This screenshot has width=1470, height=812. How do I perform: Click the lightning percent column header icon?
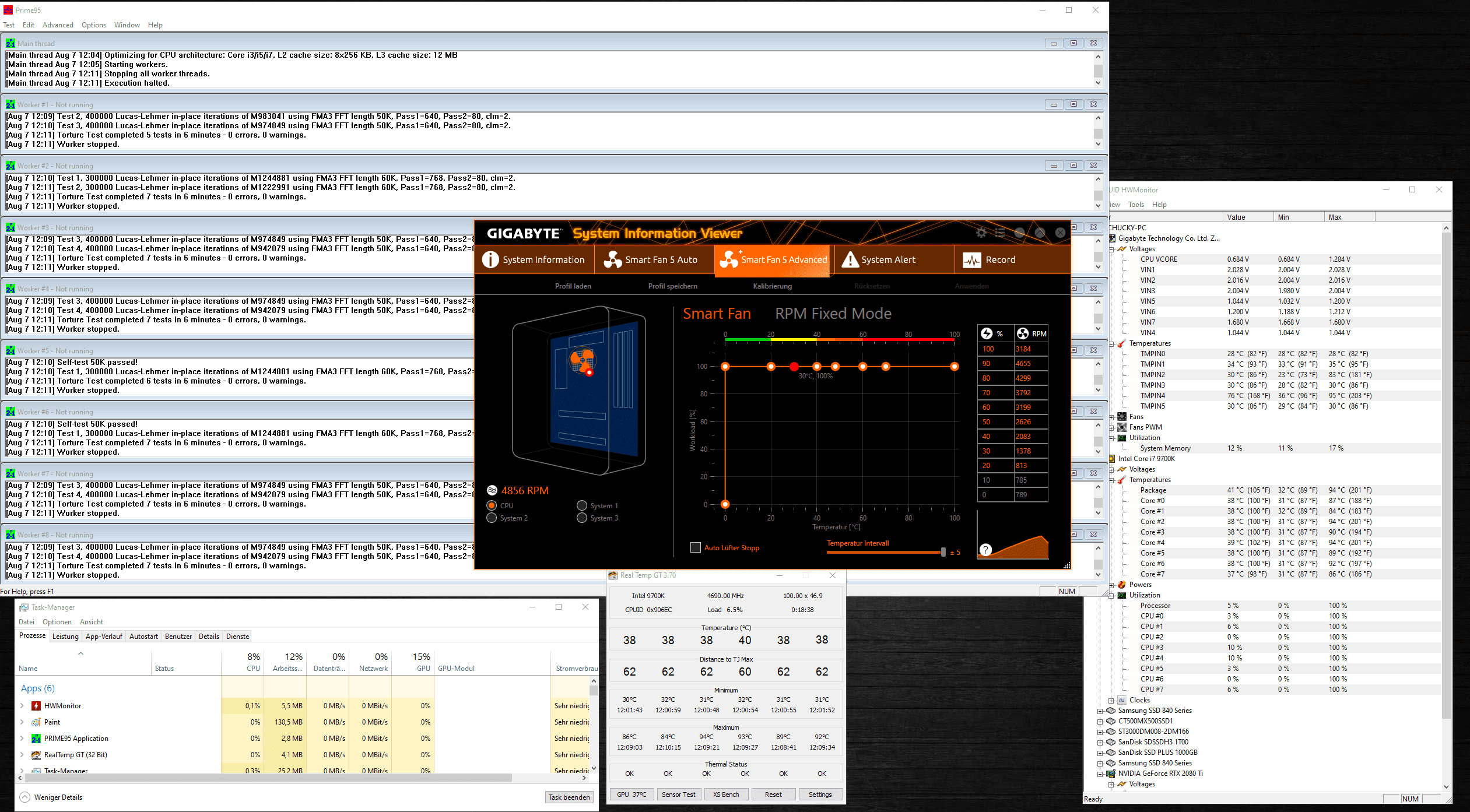pyautogui.click(x=987, y=333)
